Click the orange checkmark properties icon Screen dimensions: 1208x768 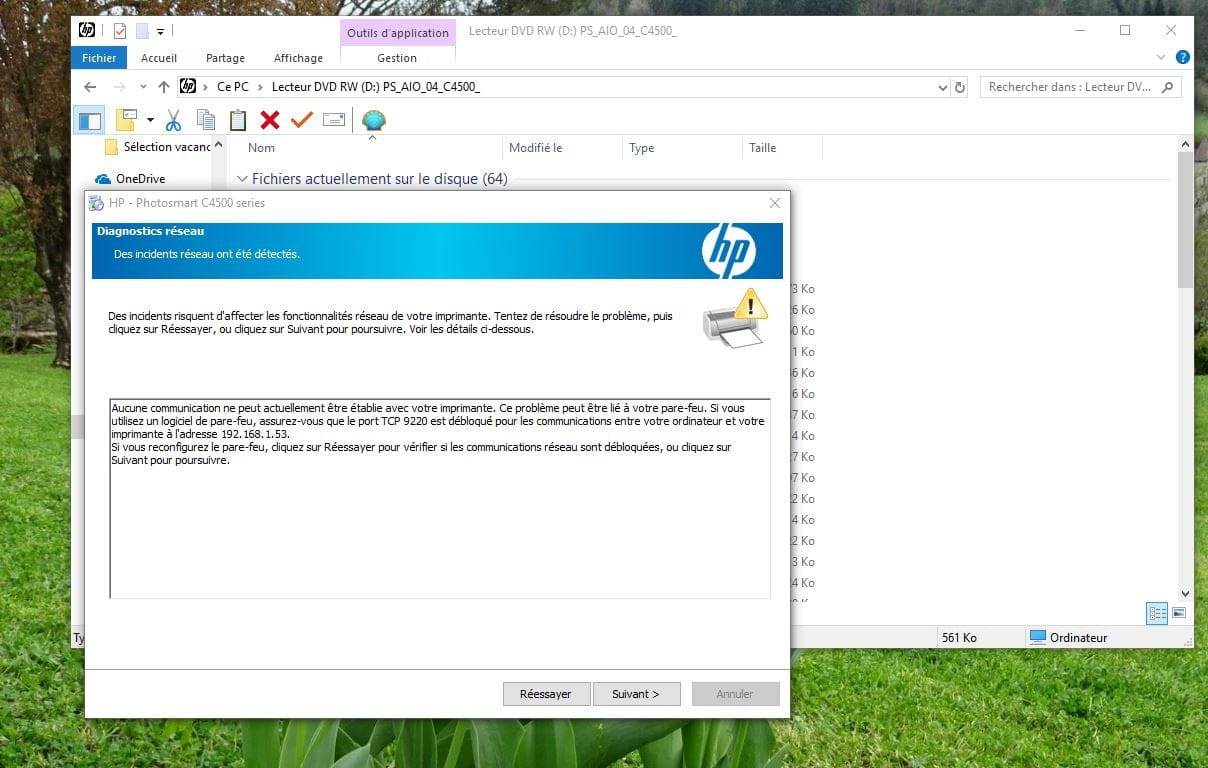(x=301, y=120)
